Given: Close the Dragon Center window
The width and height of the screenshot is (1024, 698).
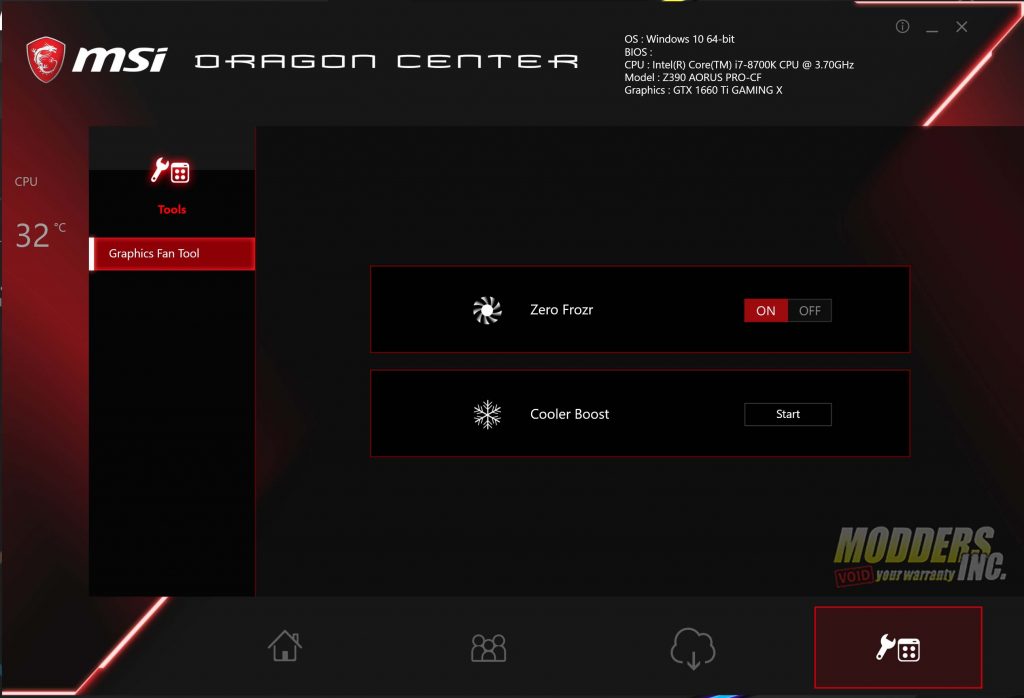Looking at the screenshot, I should 961,27.
